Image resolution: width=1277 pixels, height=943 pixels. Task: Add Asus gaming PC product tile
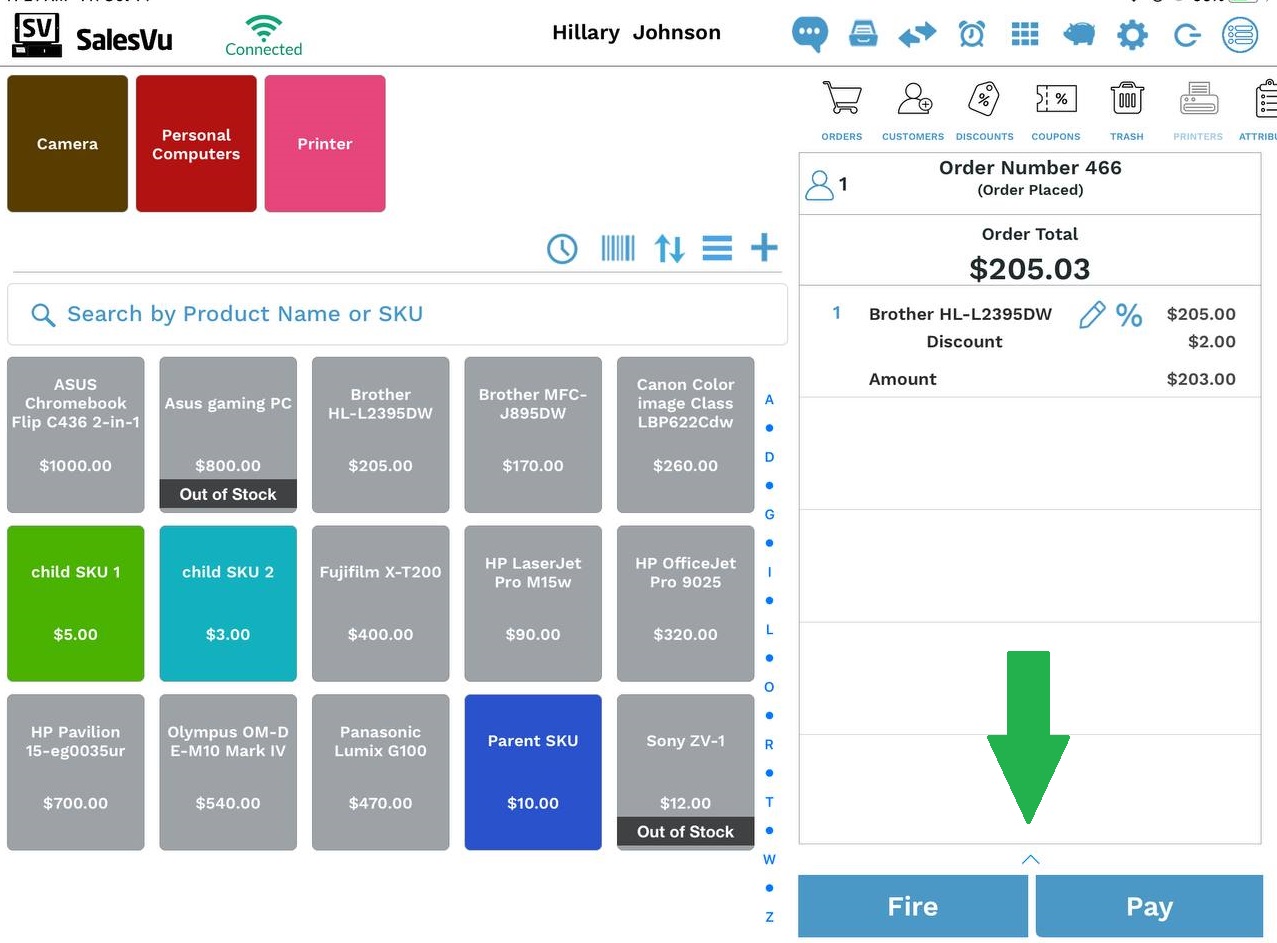228,435
